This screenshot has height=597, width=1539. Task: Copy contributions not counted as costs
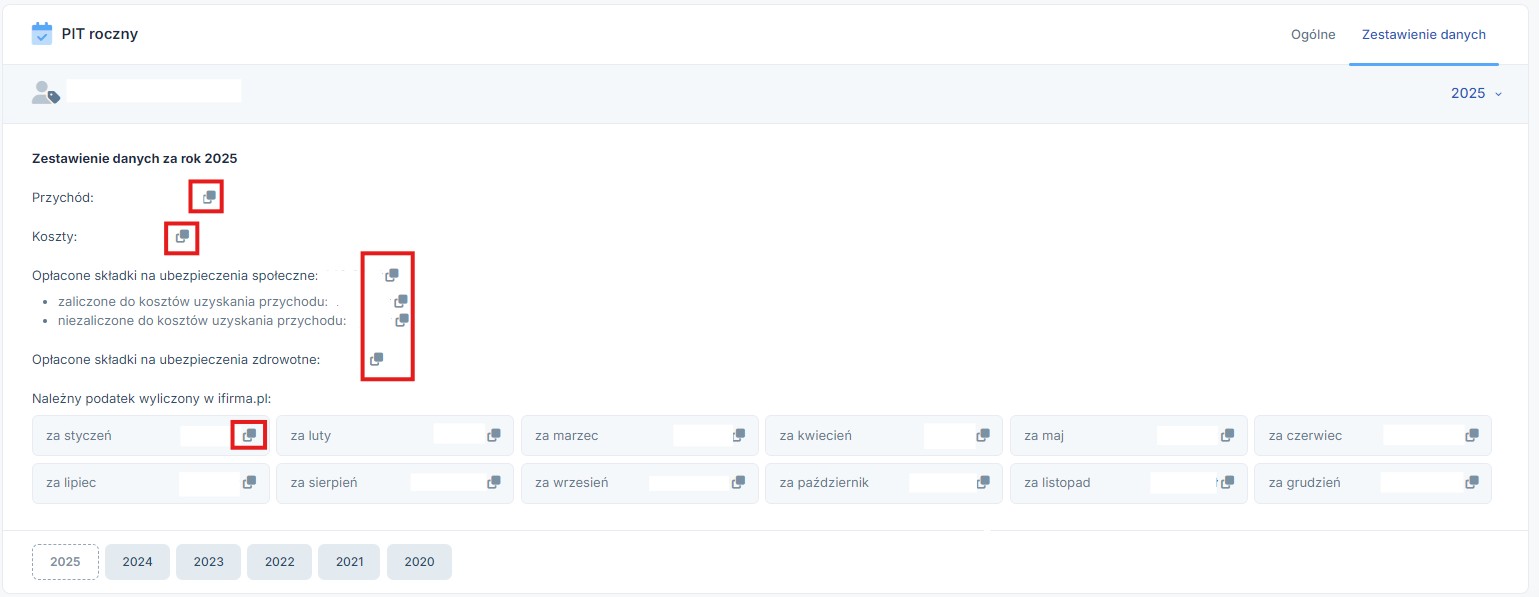point(402,321)
